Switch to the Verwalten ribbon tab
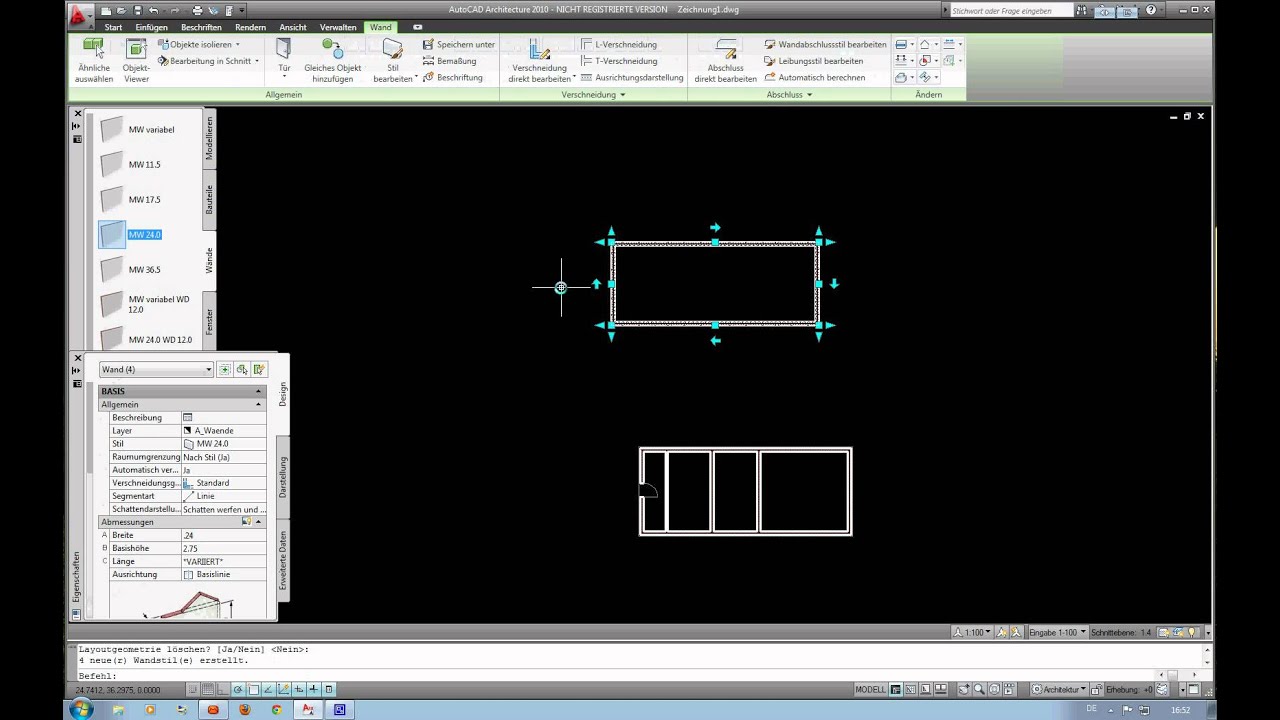The width and height of the screenshot is (1280, 720). 338,27
